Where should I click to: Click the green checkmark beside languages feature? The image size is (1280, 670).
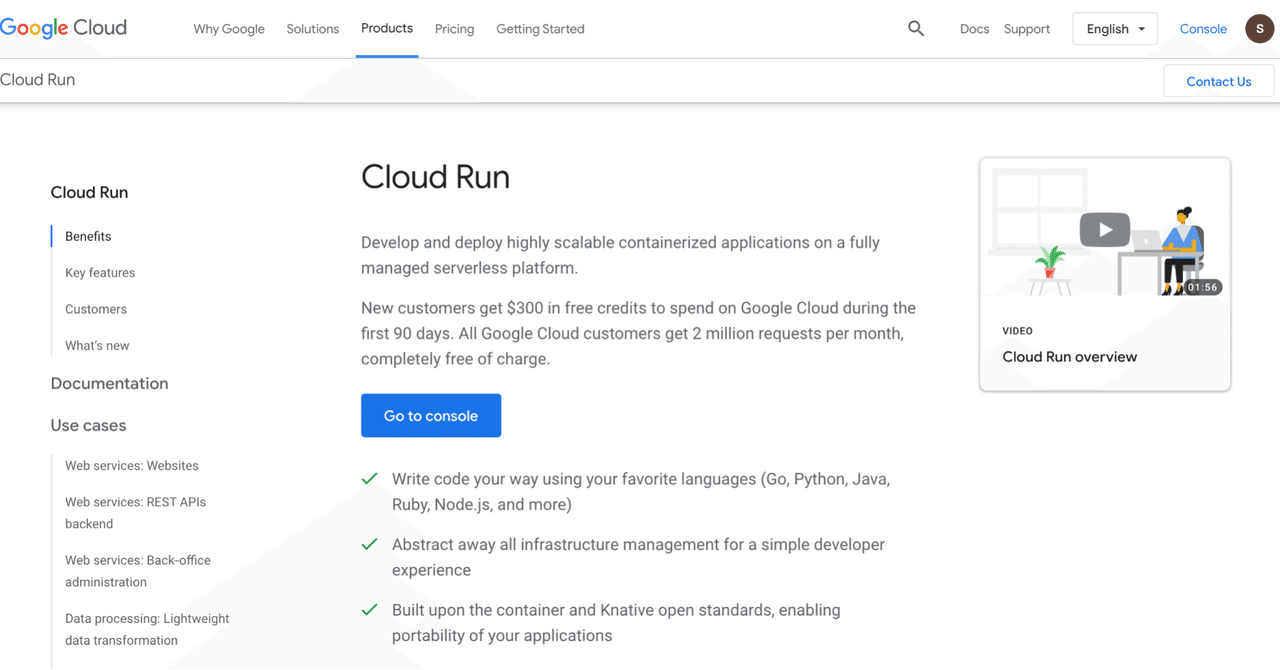[369, 478]
